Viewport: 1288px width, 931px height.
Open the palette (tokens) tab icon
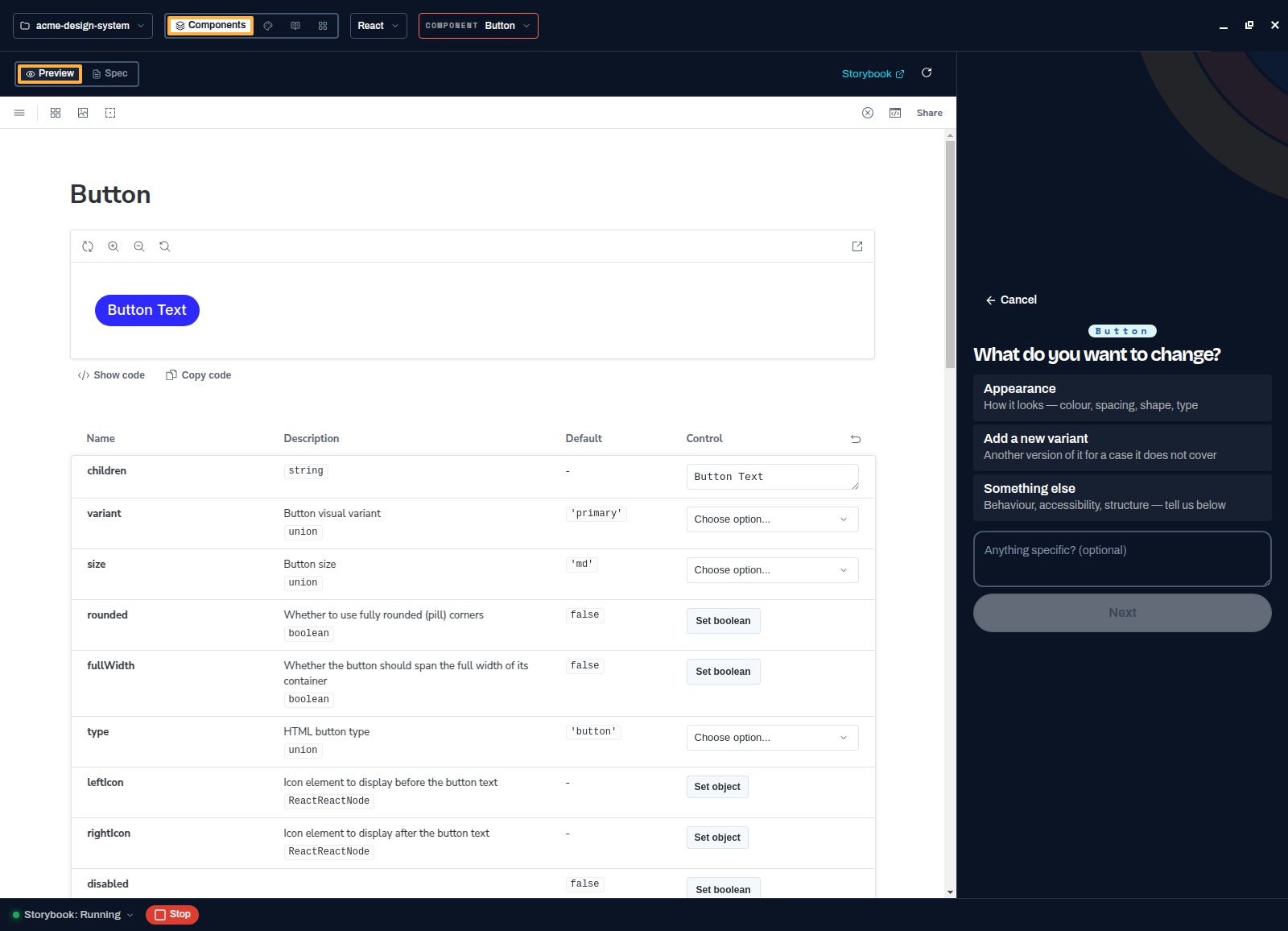[x=268, y=26]
